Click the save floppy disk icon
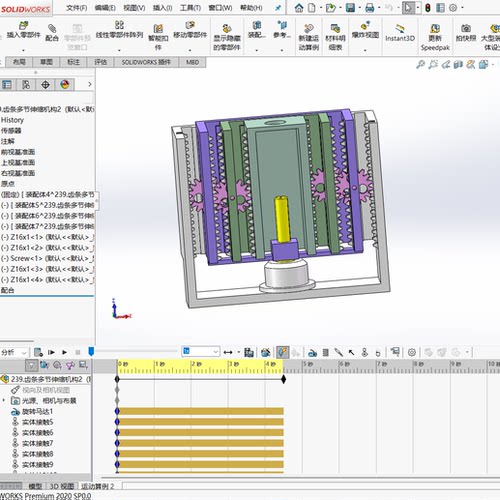The image size is (500, 500). point(350,8)
